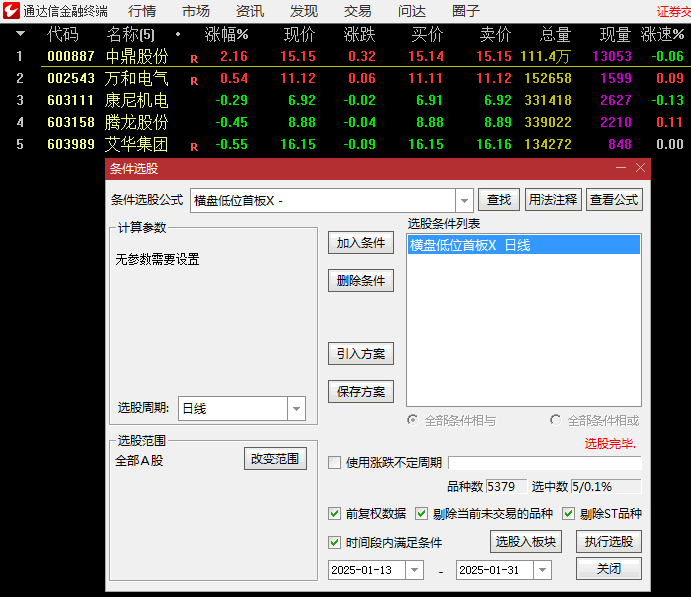Click the 查看公式 button

[x=614, y=200]
